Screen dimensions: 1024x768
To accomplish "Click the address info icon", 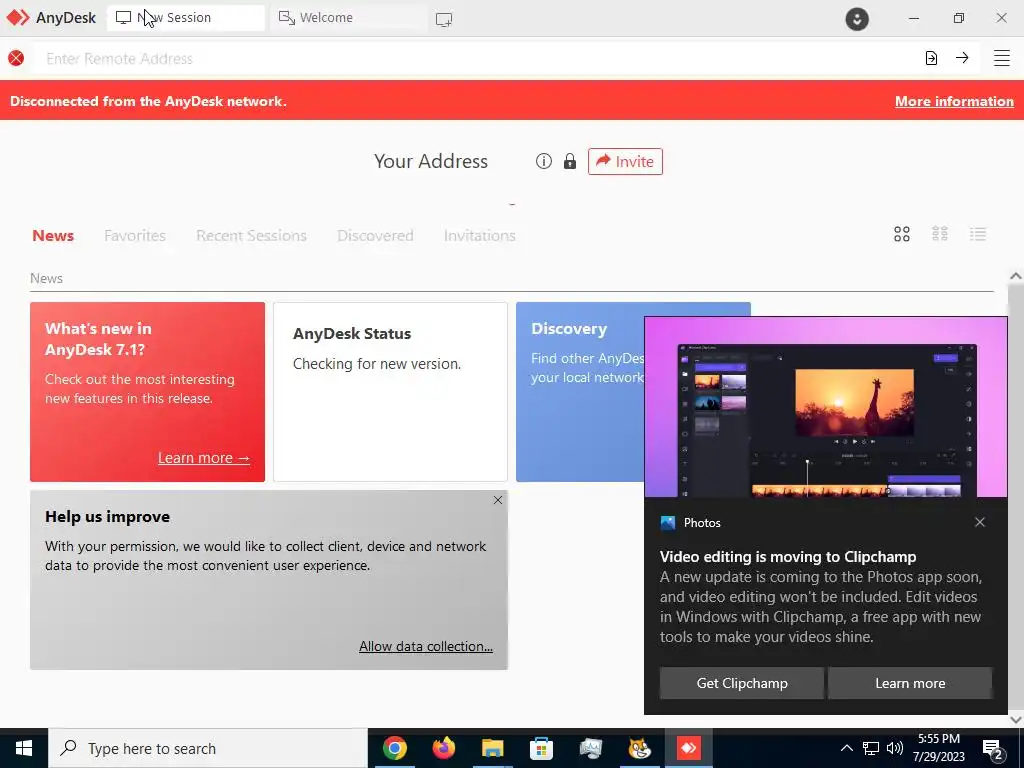I will click(x=544, y=161).
